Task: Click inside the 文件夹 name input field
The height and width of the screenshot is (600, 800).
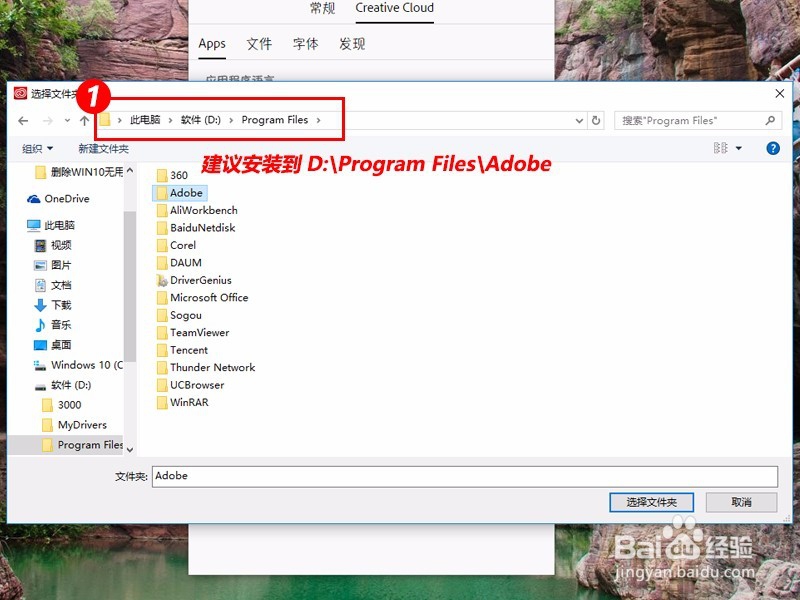Action: (400, 476)
